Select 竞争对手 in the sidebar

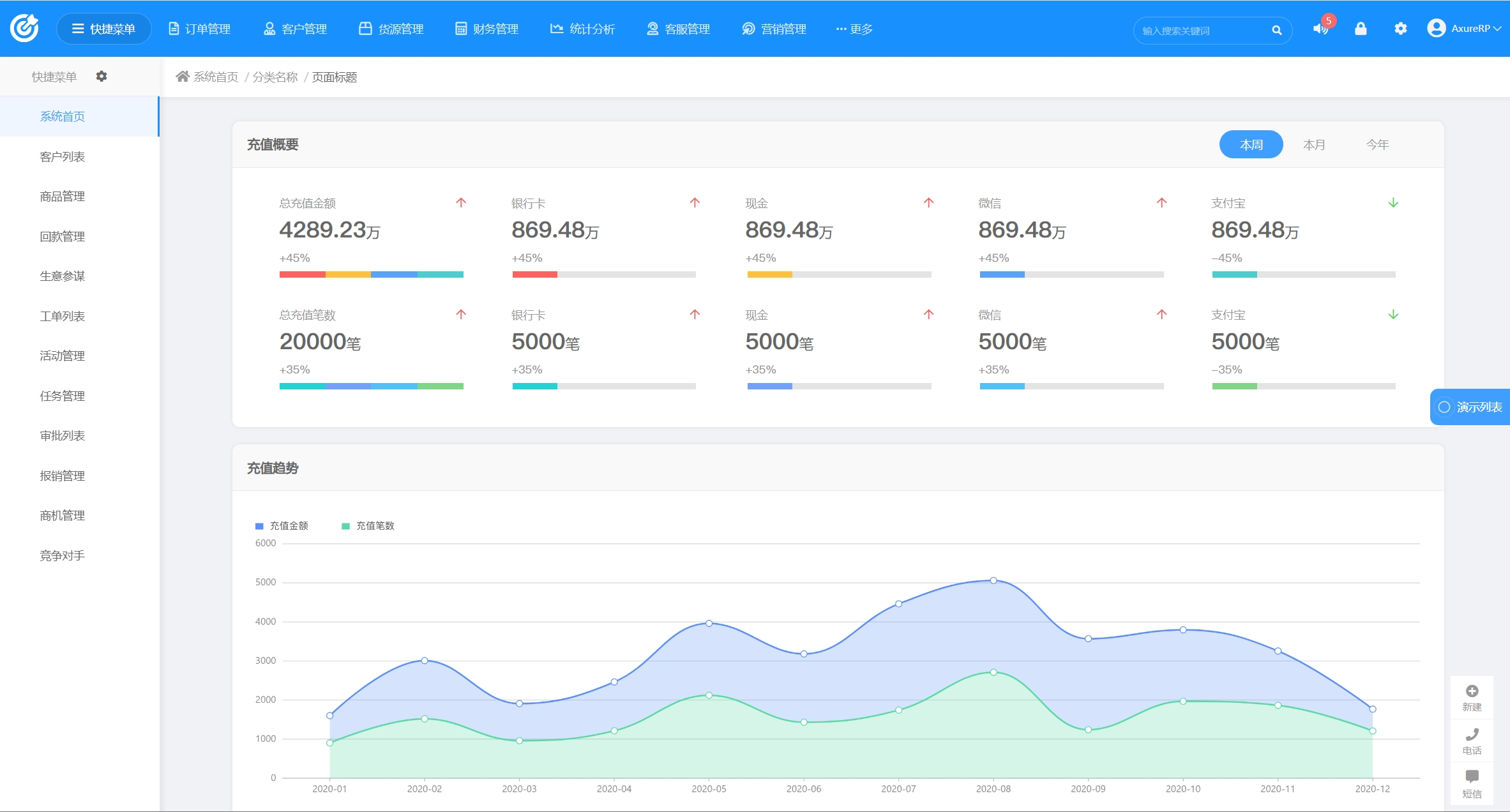[x=79, y=555]
